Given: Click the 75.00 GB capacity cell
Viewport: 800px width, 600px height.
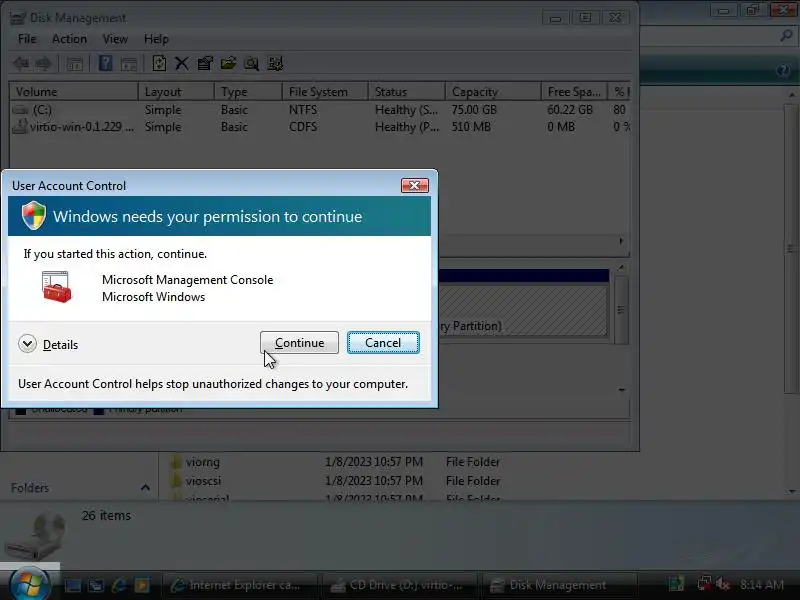Looking at the screenshot, I should (474, 110).
